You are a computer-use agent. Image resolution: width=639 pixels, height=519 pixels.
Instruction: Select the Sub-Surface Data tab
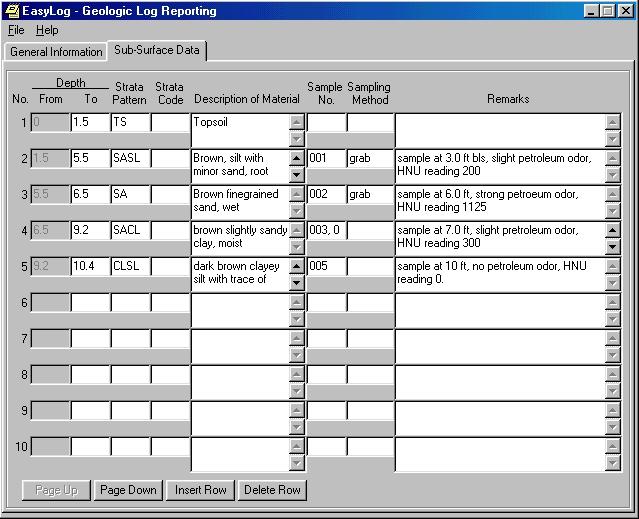point(157,50)
